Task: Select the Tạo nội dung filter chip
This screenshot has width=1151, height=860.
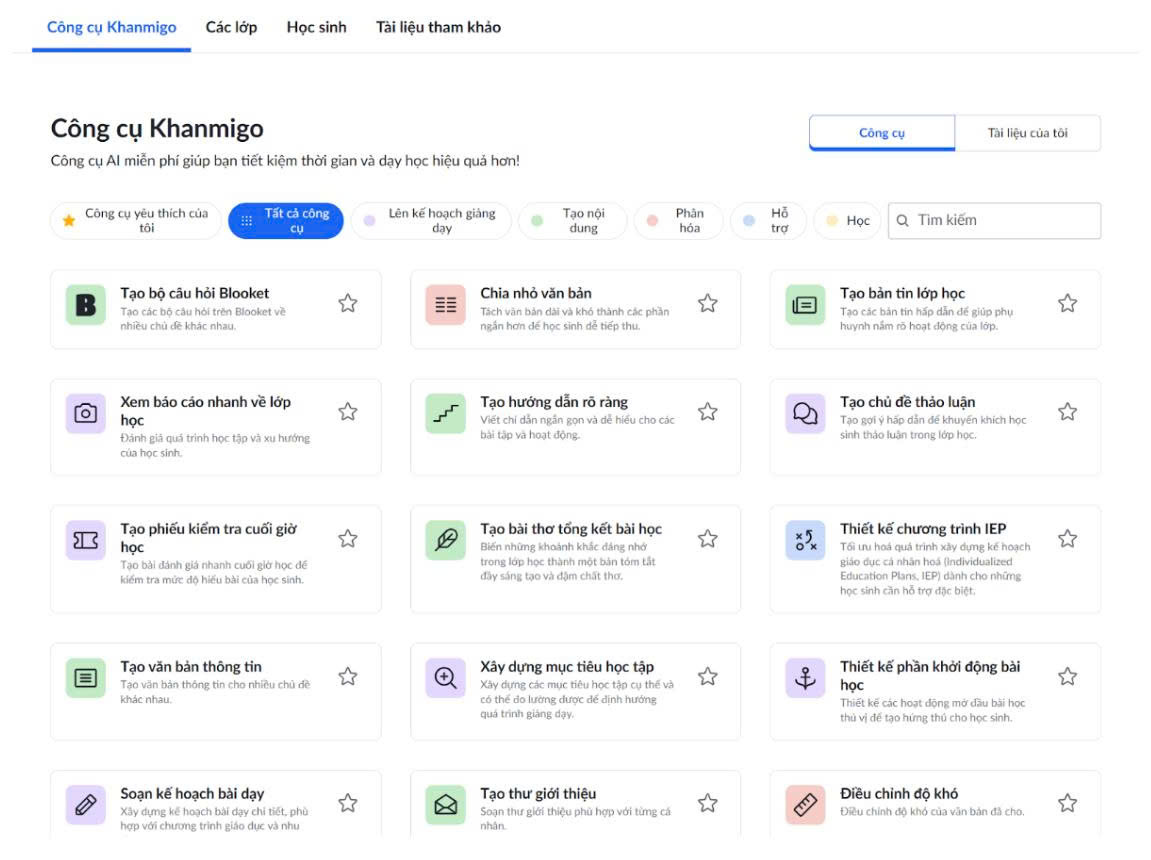Action: [x=573, y=221]
